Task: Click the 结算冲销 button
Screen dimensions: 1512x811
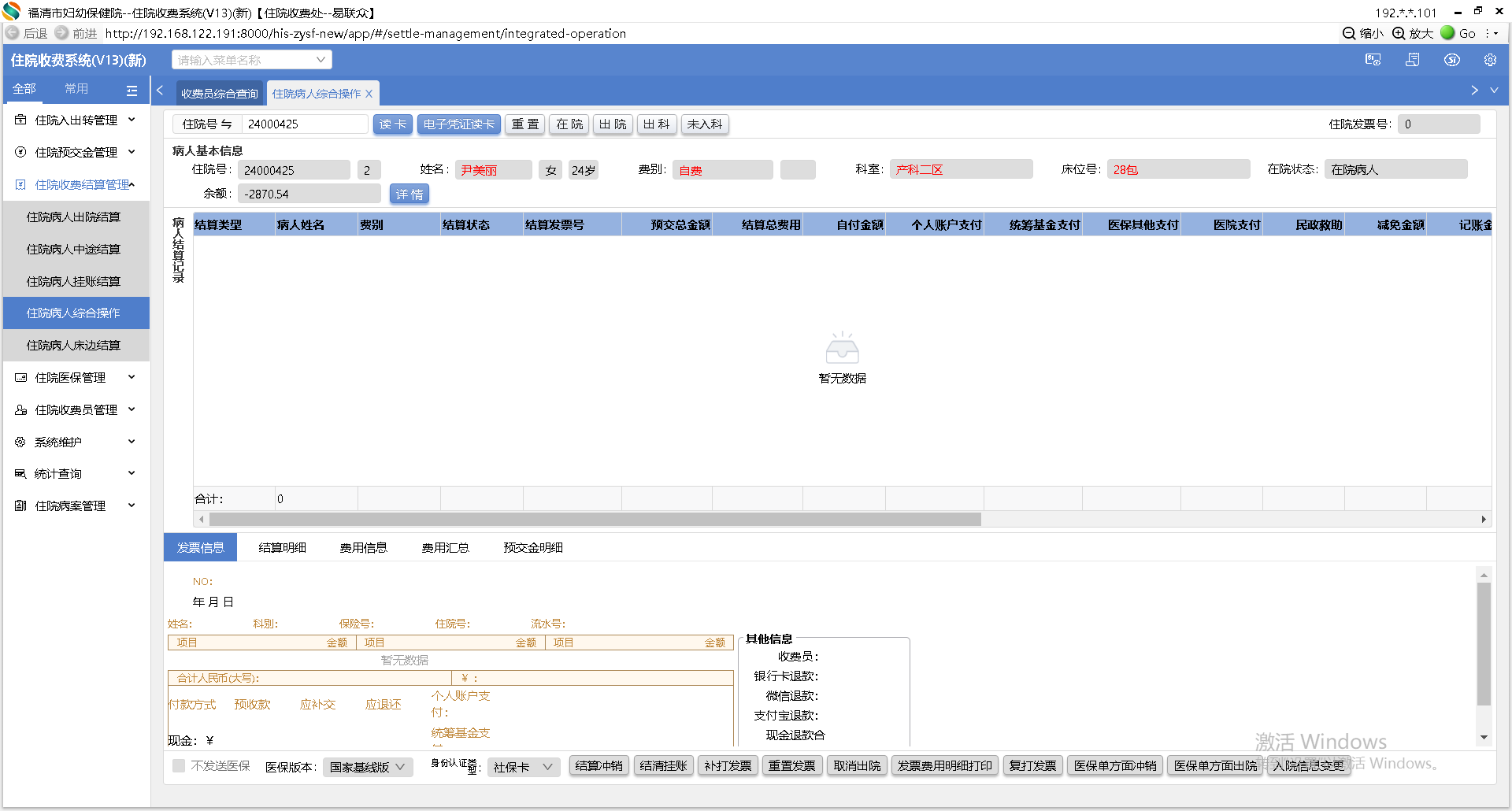Action: pos(598,766)
